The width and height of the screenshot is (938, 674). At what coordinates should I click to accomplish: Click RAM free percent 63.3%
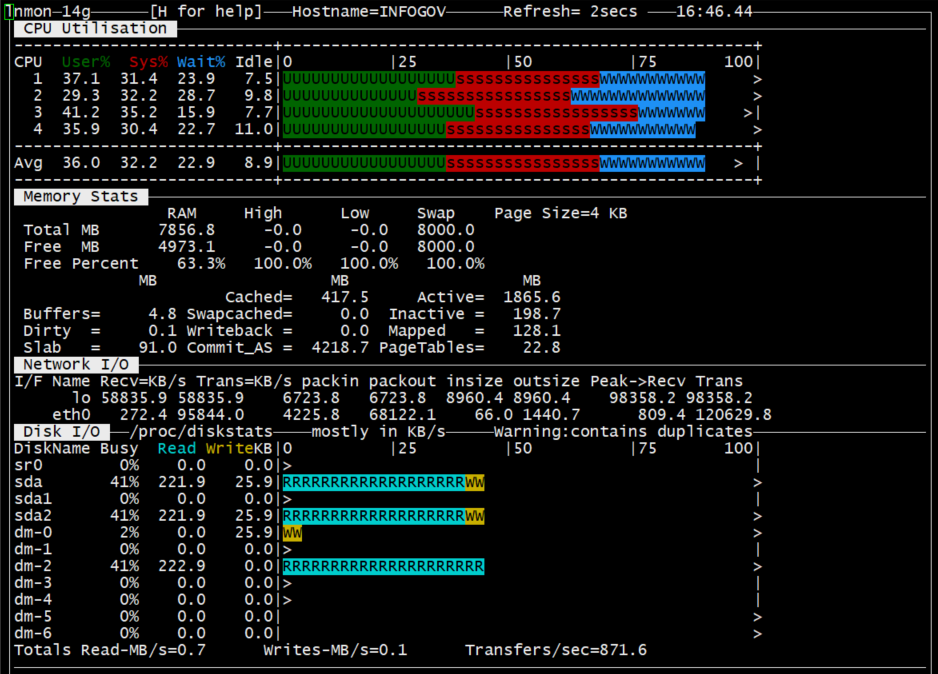pos(201,264)
